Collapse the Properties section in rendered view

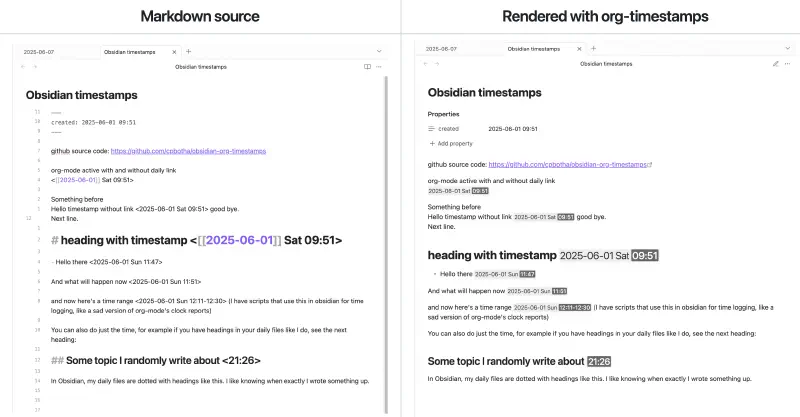[445, 114]
